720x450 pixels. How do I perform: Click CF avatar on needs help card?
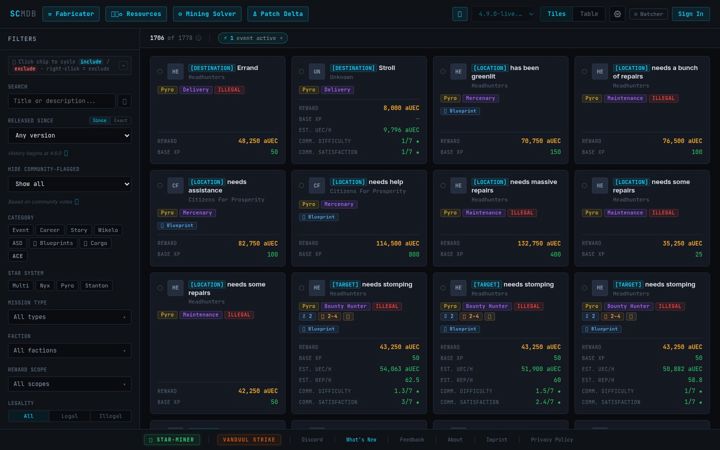(317, 186)
